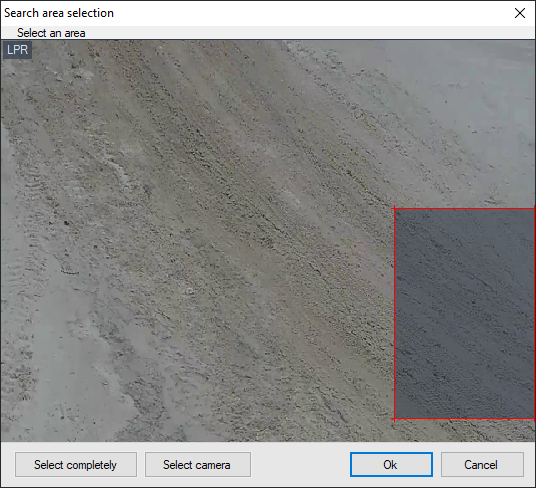The width and height of the screenshot is (536, 488).
Task: Click the light gray strip above the red selection
Action: tap(464, 124)
